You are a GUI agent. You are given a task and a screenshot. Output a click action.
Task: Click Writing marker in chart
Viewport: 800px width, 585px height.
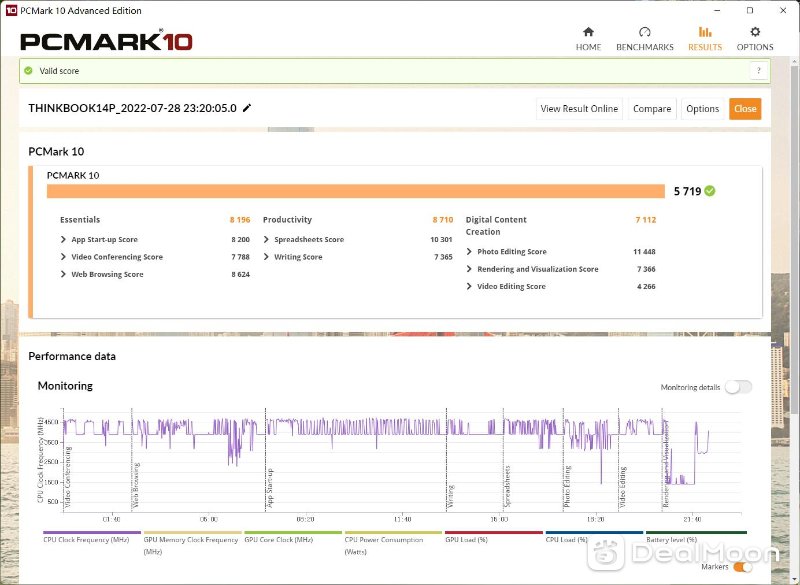pos(451,496)
